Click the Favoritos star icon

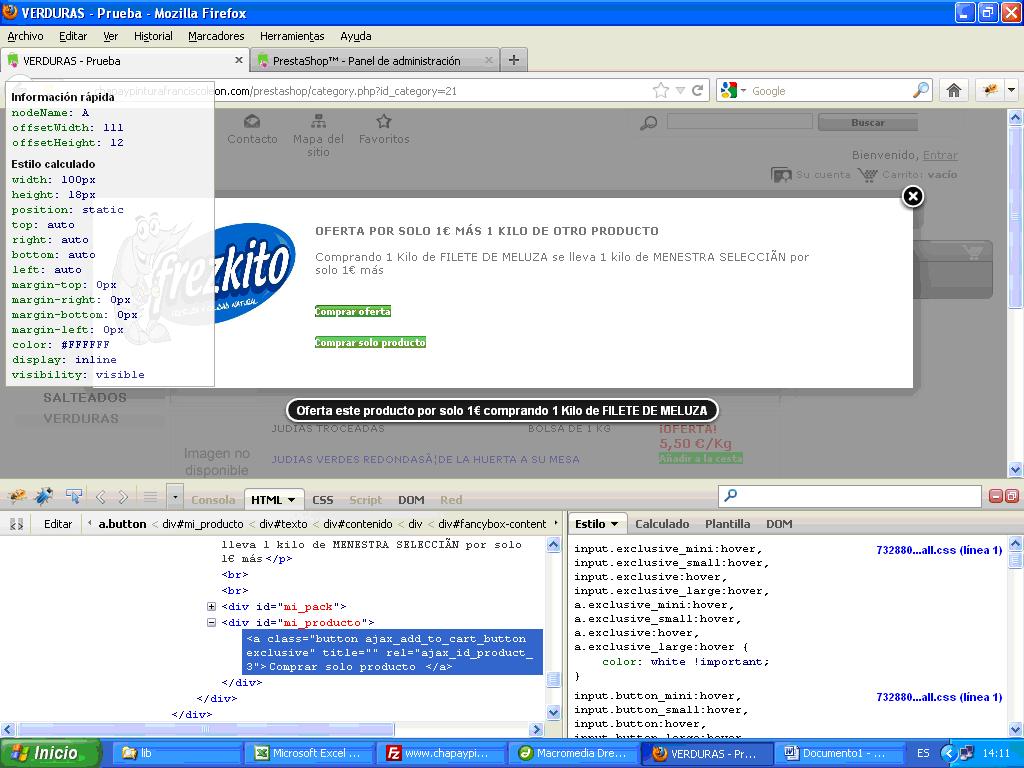[x=384, y=121]
